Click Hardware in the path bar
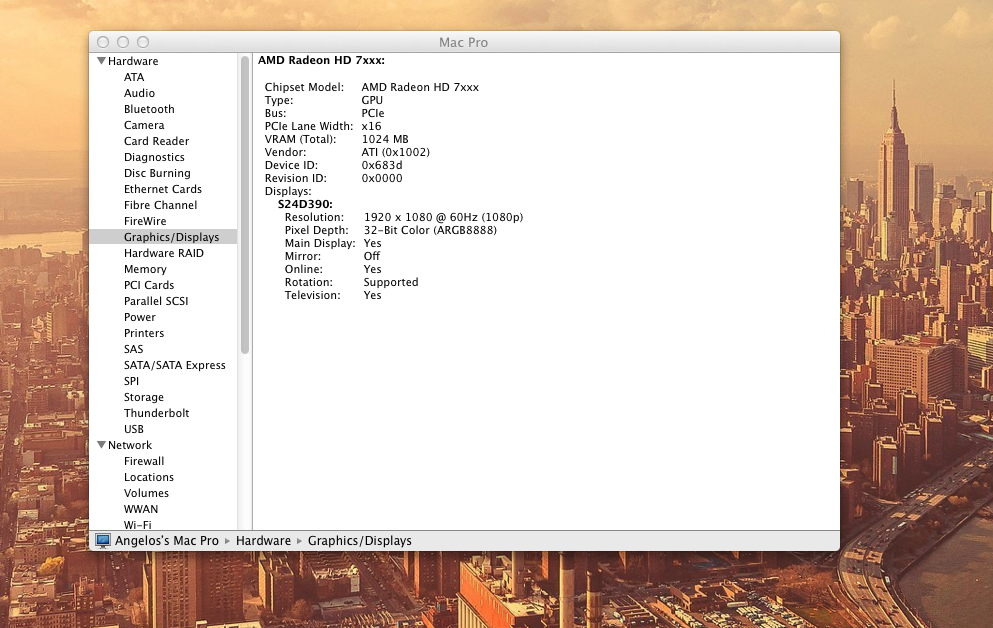 (263, 541)
